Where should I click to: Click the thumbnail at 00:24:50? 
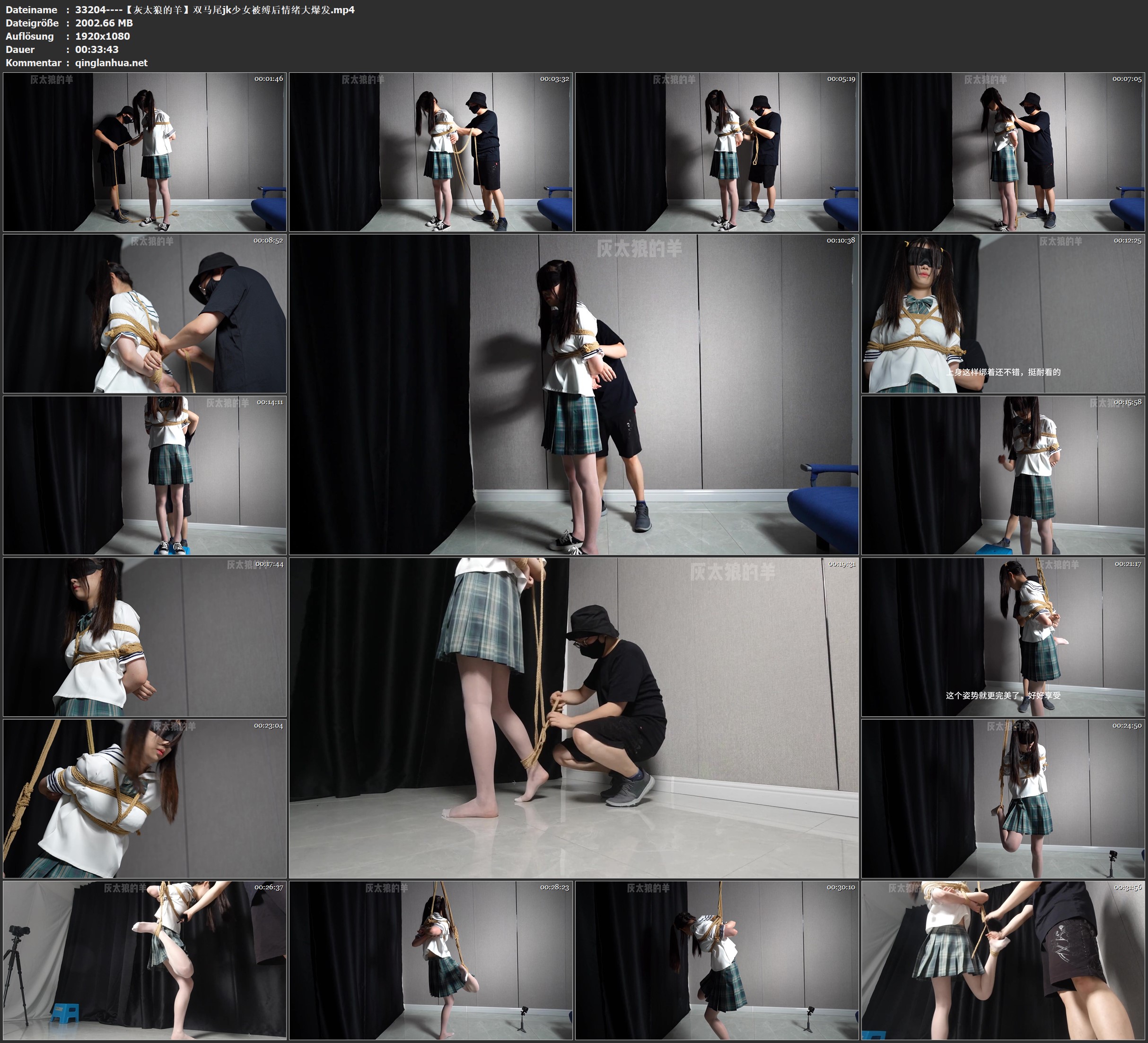coord(1003,798)
